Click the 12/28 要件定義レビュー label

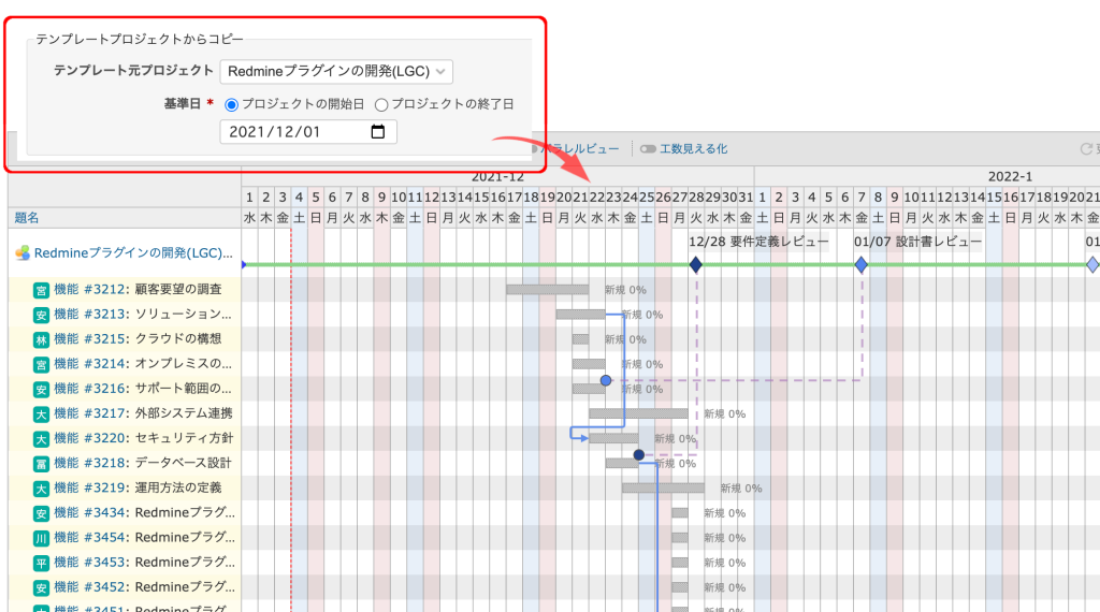(x=758, y=241)
